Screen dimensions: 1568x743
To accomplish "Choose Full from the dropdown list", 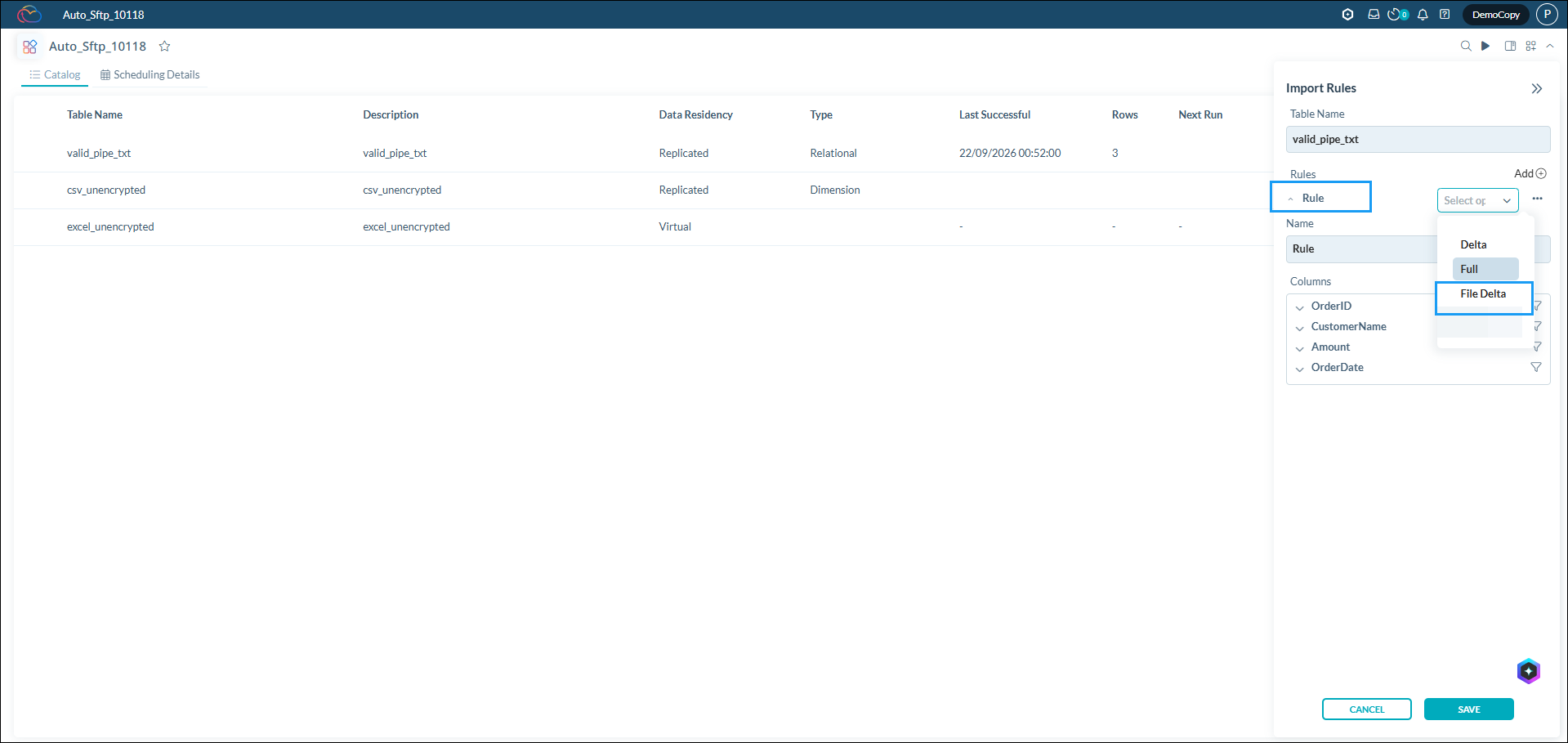I will tap(1485, 269).
